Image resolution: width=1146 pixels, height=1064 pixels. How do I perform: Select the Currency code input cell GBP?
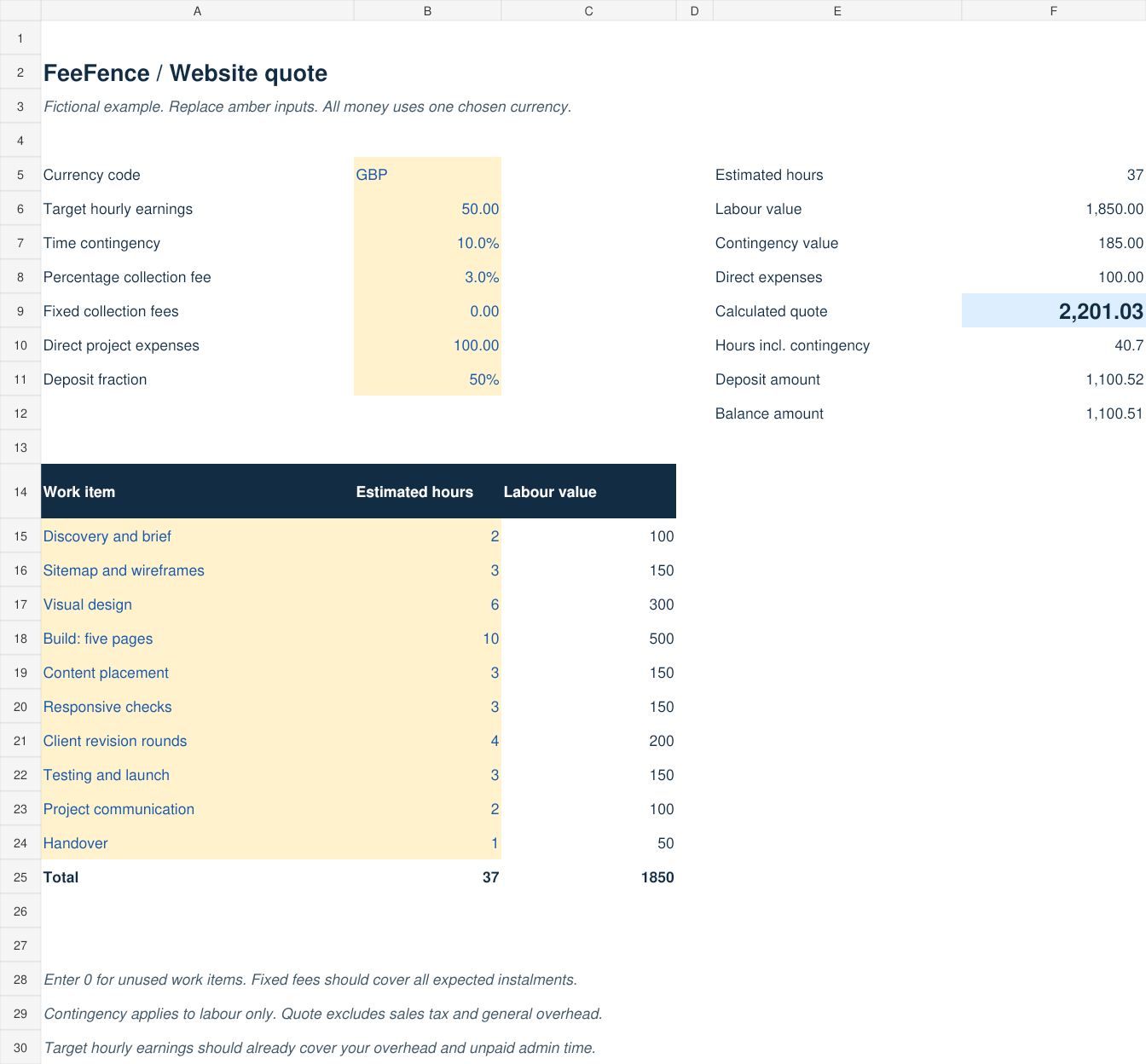click(x=427, y=175)
